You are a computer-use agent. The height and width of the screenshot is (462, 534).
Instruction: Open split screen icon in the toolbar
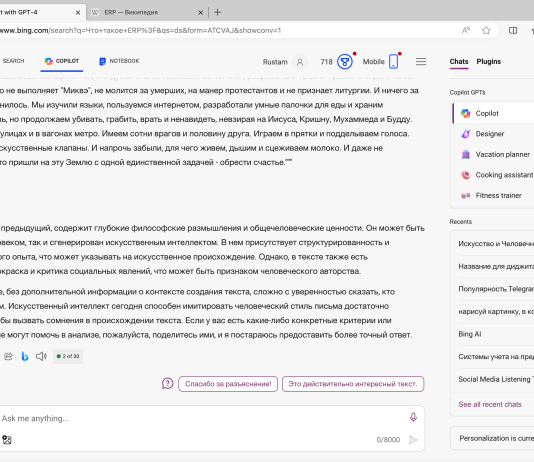click(x=513, y=30)
